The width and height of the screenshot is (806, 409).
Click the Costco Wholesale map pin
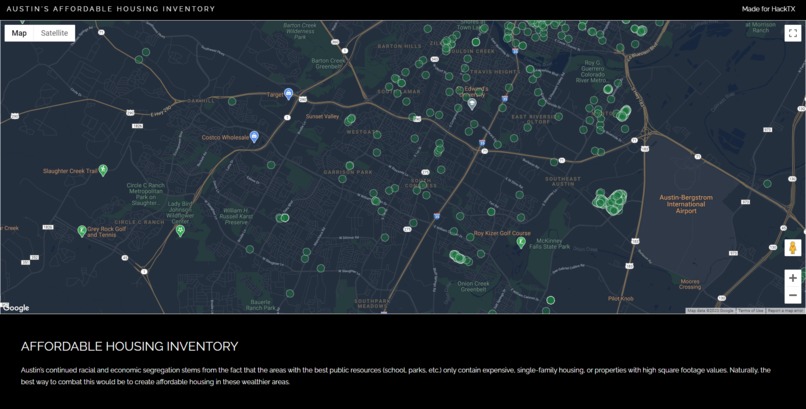pos(253,136)
